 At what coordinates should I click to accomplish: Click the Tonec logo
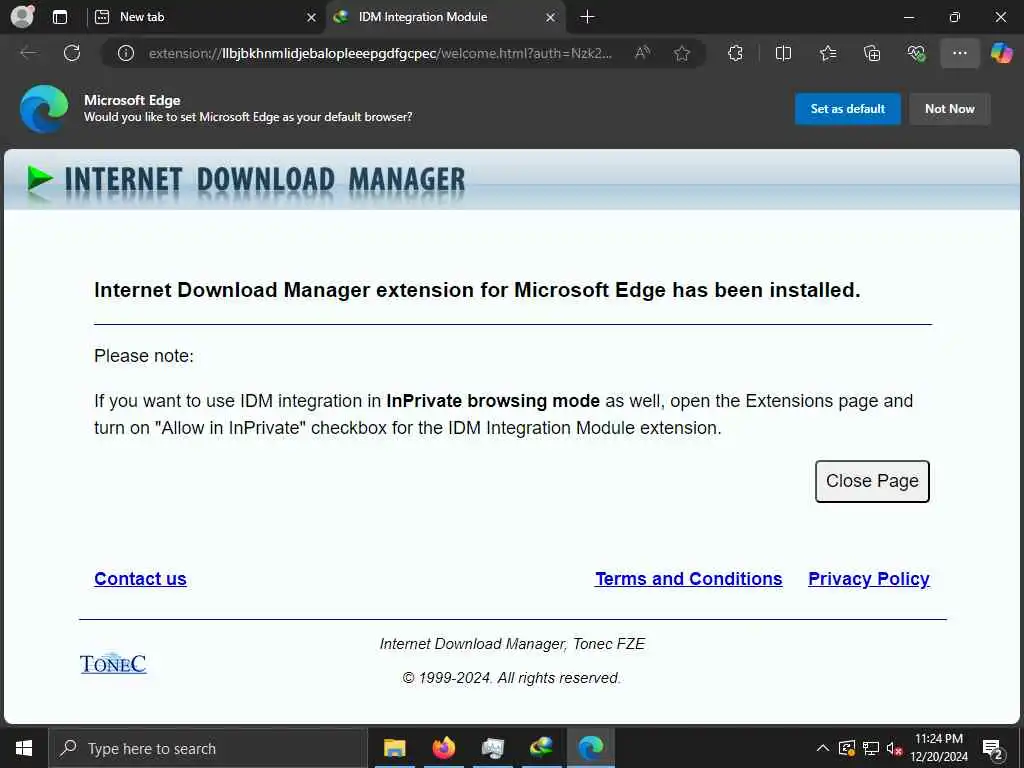point(113,663)
